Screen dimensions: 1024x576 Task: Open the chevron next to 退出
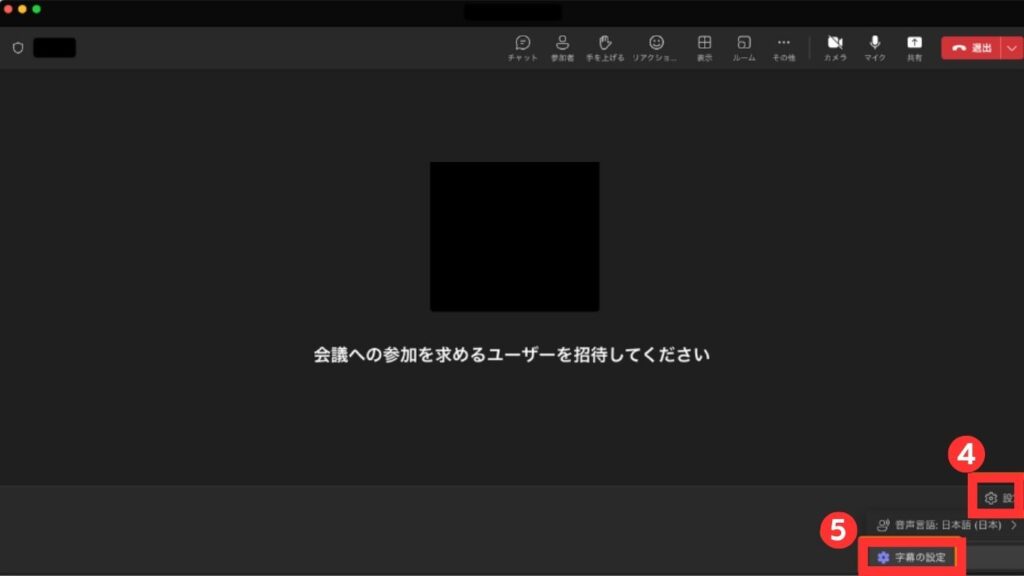(x=1011, y=47)
